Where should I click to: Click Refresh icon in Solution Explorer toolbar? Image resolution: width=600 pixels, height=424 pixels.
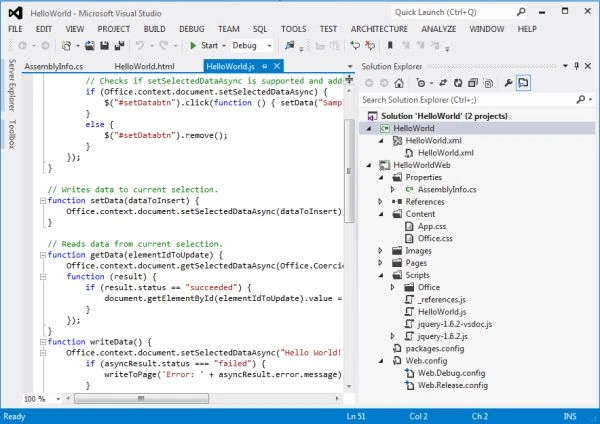tap(458, 83)
